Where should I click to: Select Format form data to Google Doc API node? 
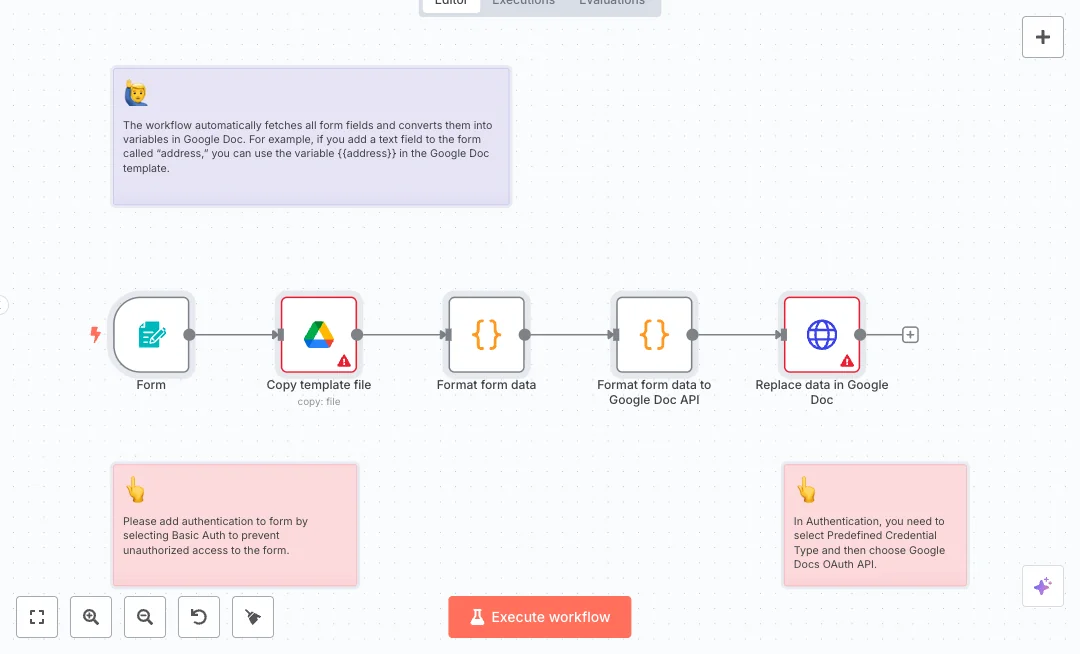click(654, 335)
